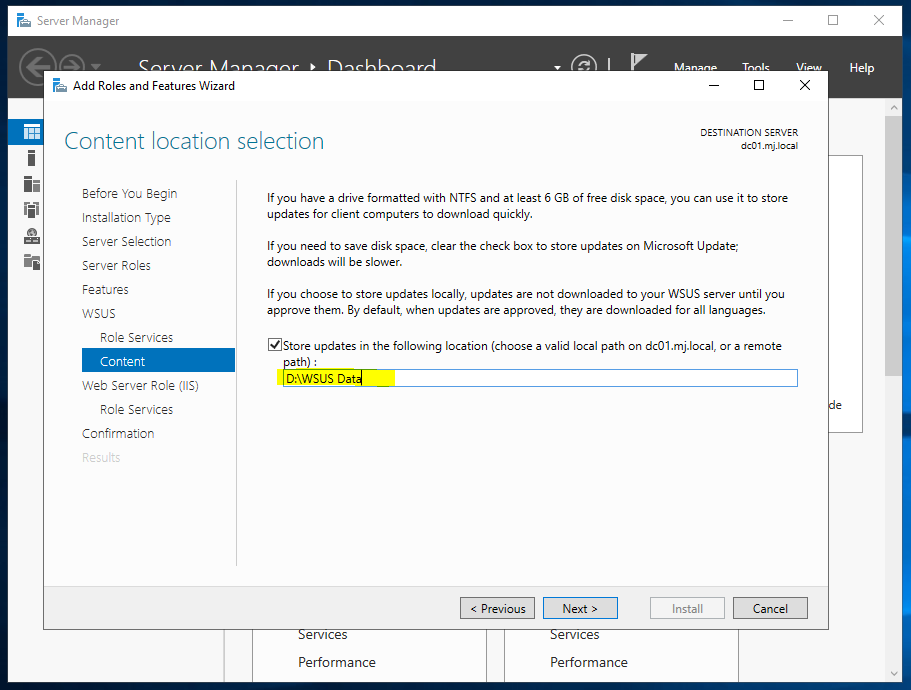
Task: Click the Previous button
Action: pos(497,608)
